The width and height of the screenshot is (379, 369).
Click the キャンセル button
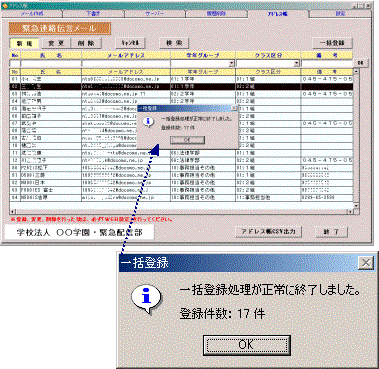click(130, 43)
